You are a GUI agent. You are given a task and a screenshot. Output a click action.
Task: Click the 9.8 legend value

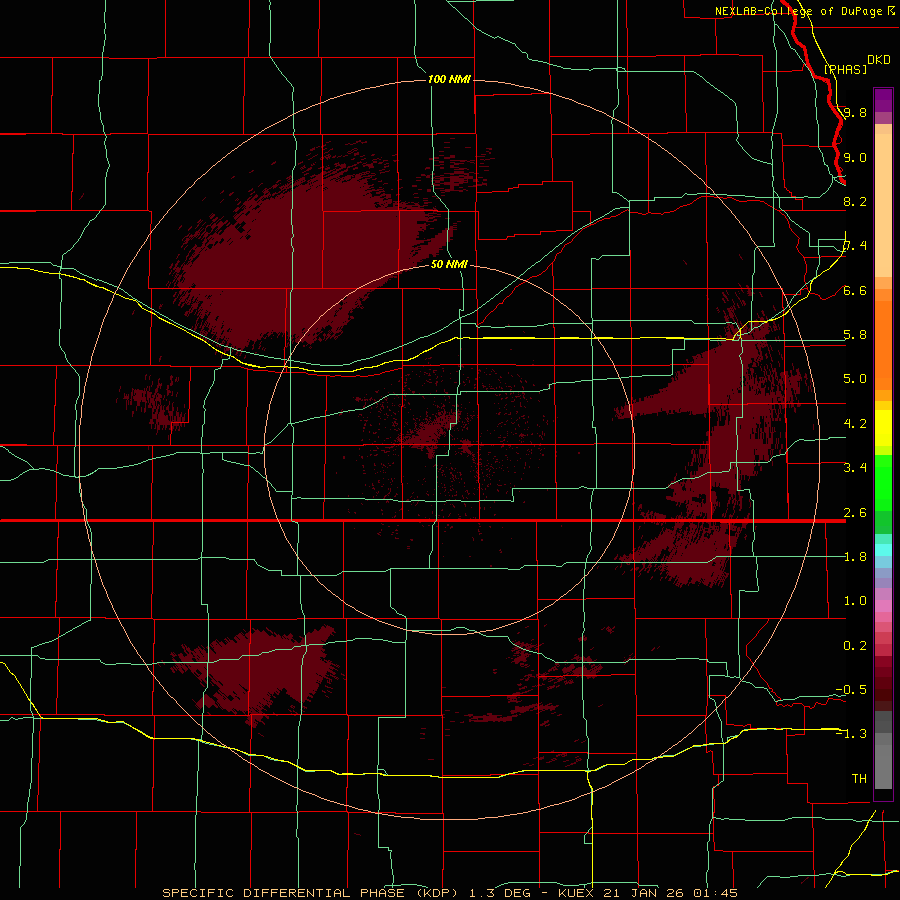coord(855,113)
